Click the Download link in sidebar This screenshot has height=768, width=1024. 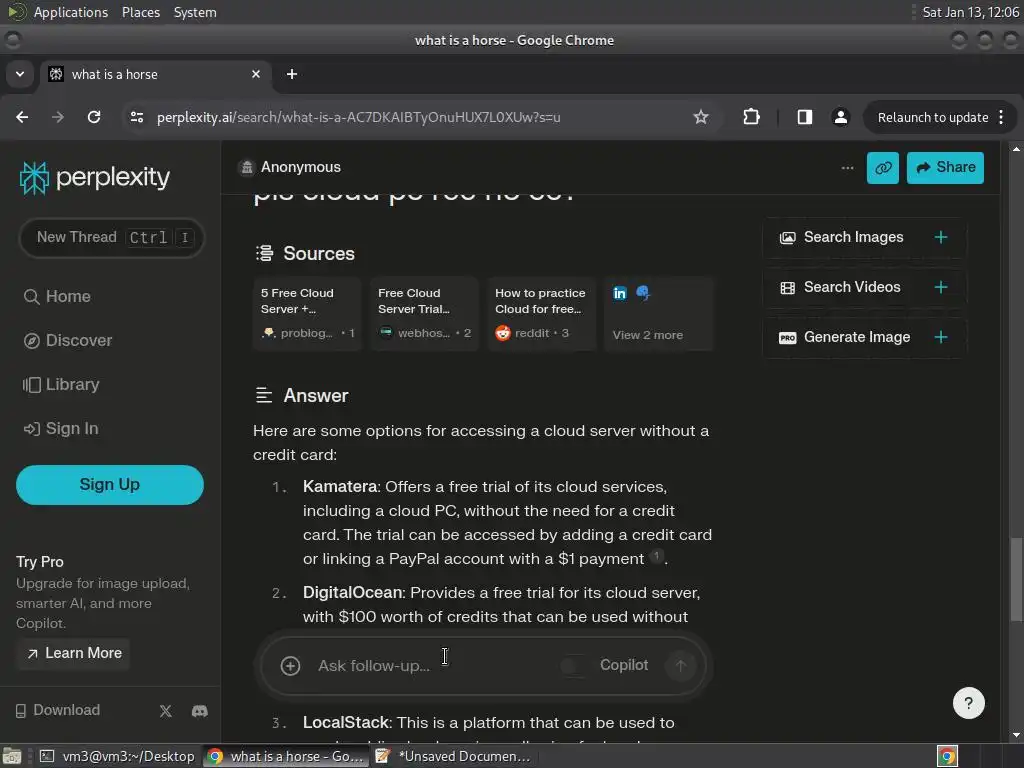(58, 710)
